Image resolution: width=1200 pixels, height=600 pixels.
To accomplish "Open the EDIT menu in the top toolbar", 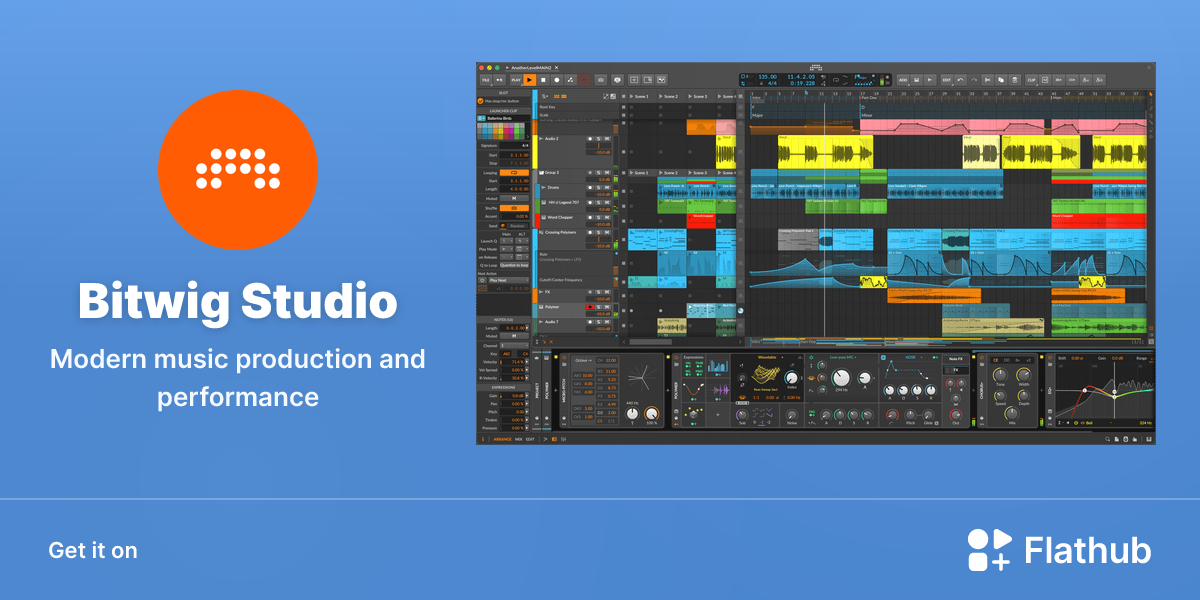I will coord(947,80).
